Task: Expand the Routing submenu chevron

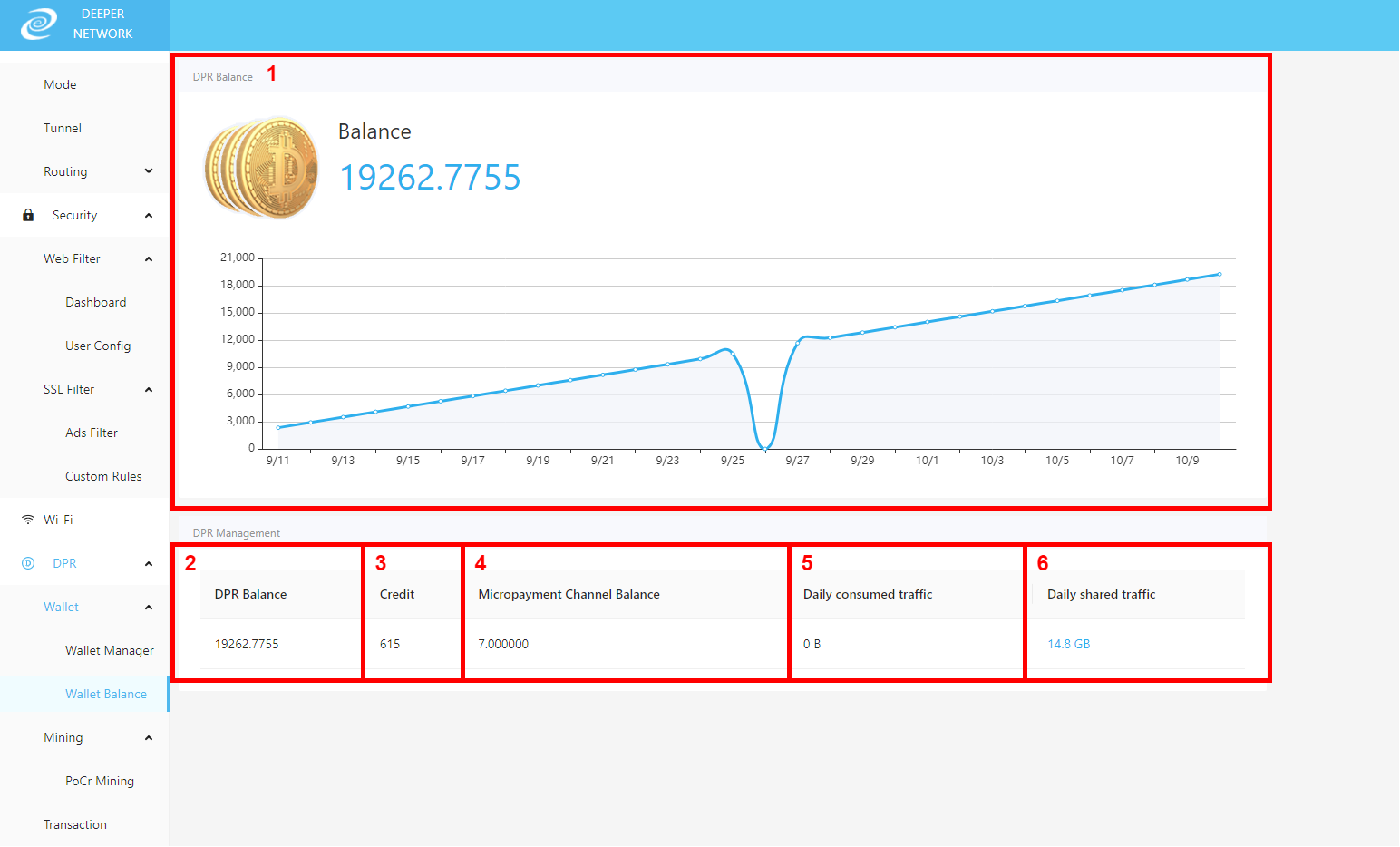Action: coord(149,171)
